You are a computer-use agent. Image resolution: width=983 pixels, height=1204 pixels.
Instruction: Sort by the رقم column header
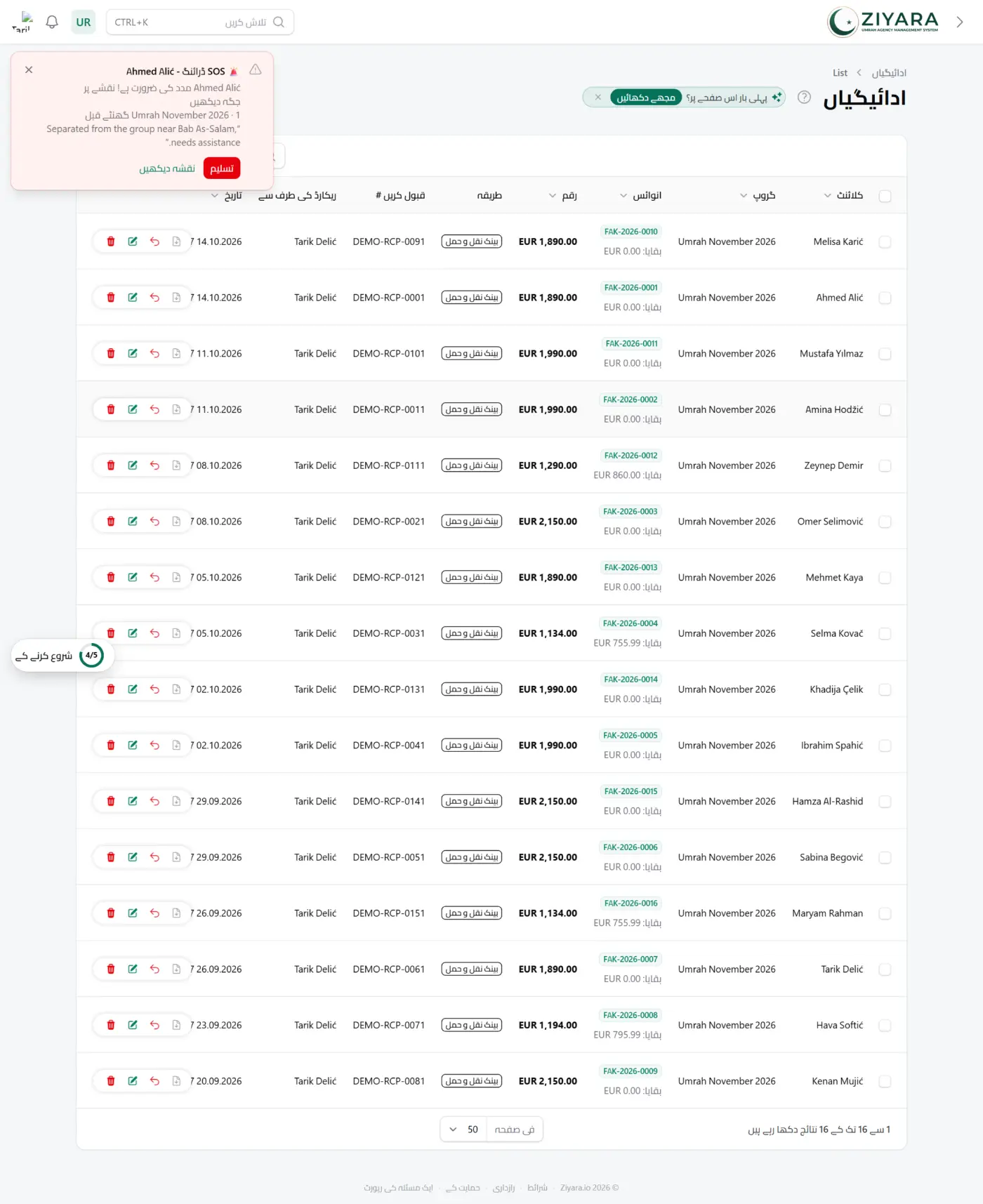pos(563,195)
